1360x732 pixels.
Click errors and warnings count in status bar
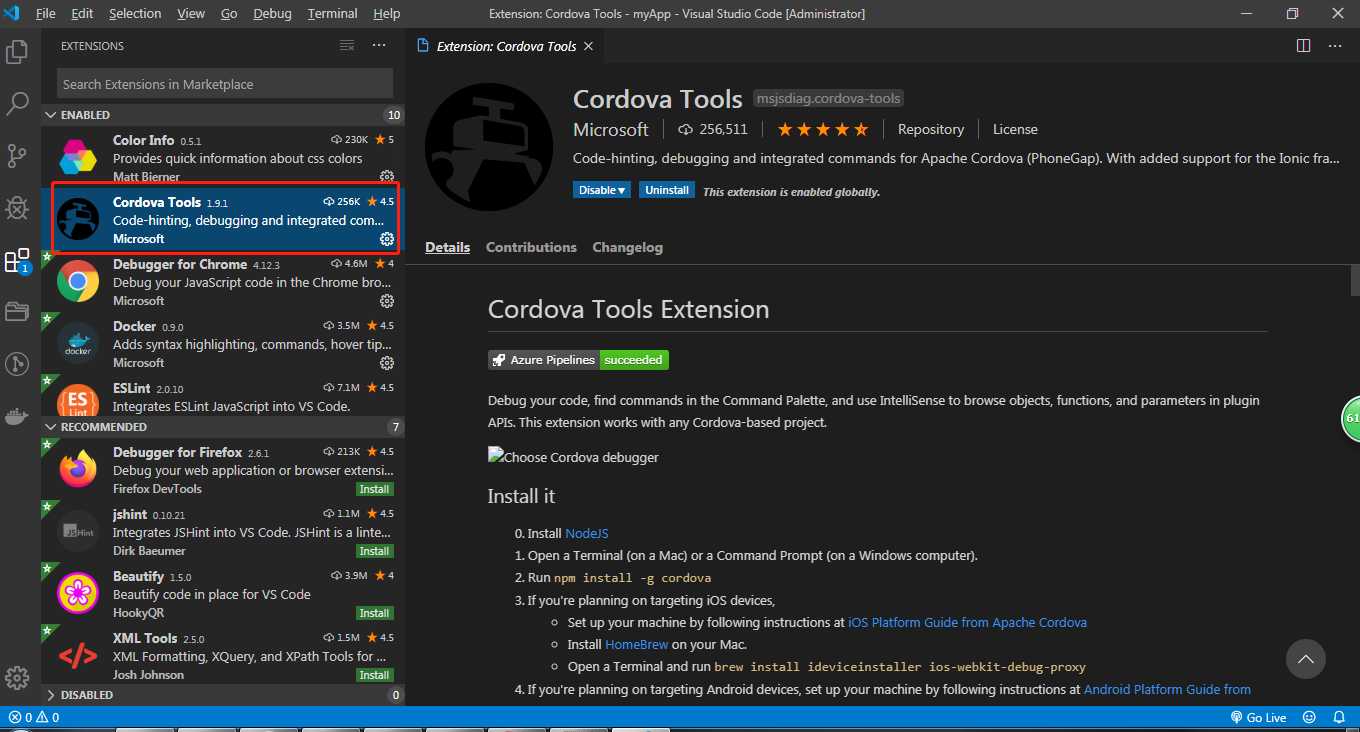click(x=34, y=717)
